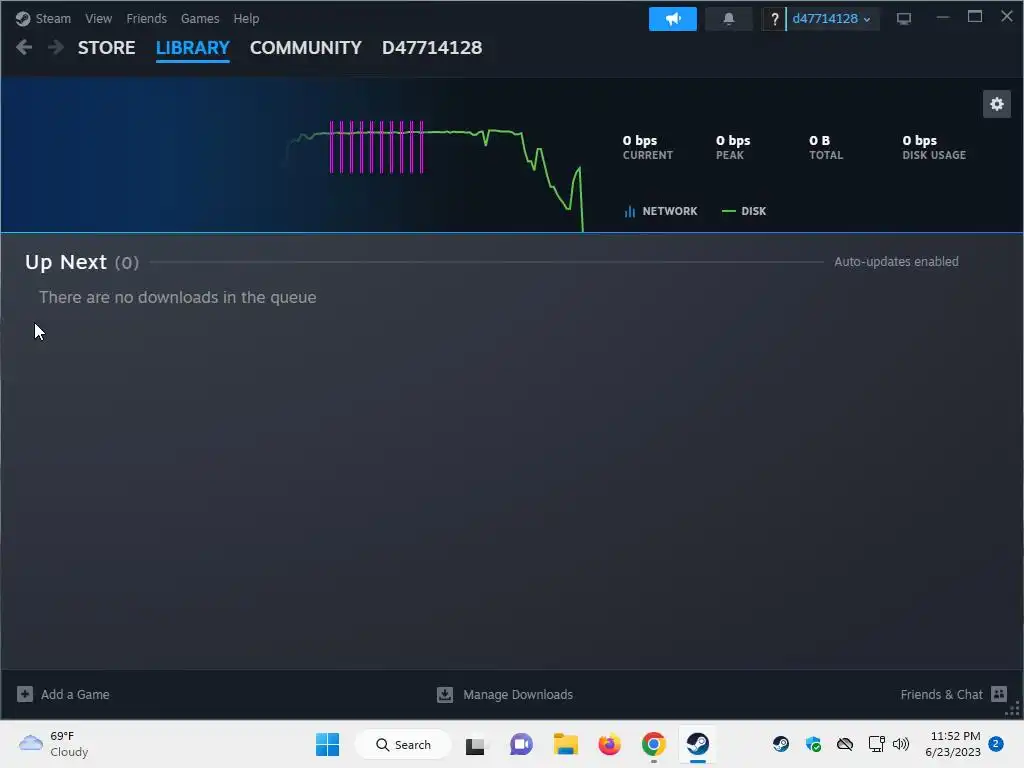Open the Windows Start menu
Screen dimensions: 1024x768
coord(327,744)
